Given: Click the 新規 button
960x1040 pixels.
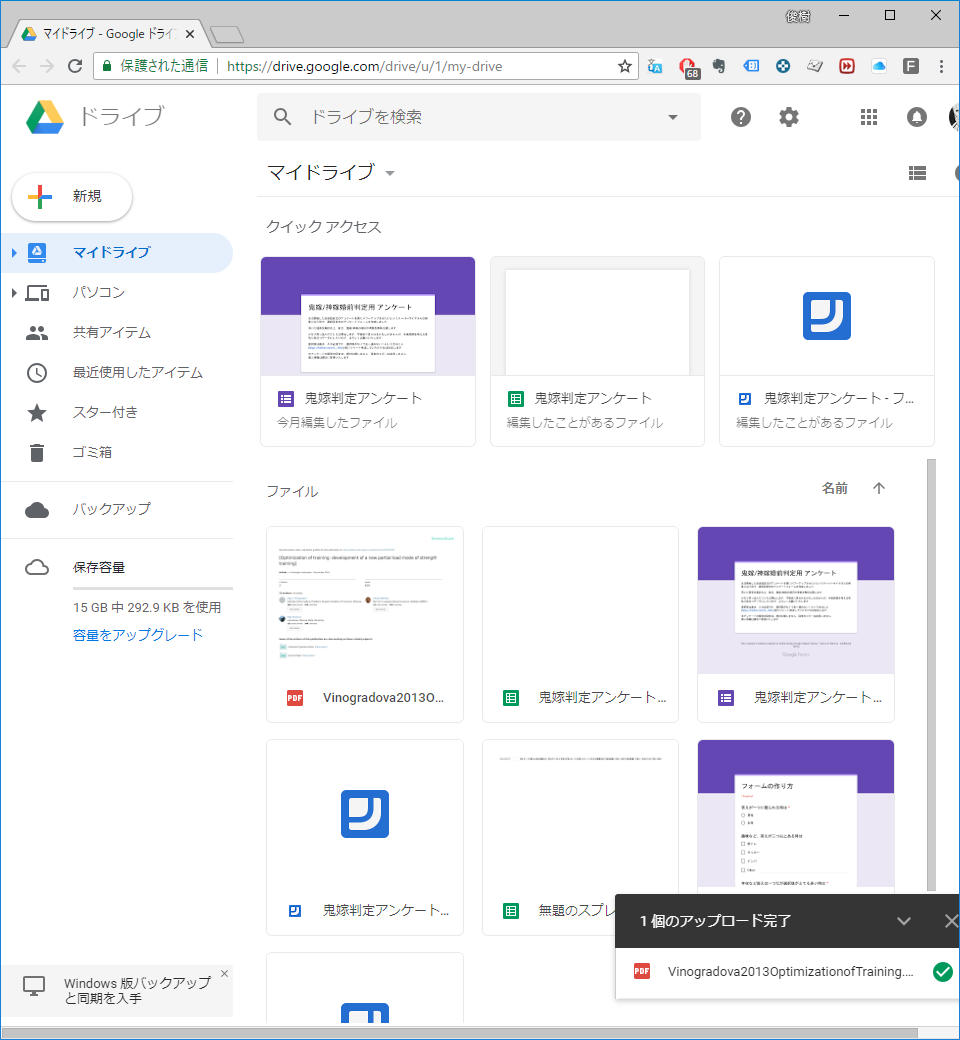Looking at the screenshot, I should pos(72,196).
